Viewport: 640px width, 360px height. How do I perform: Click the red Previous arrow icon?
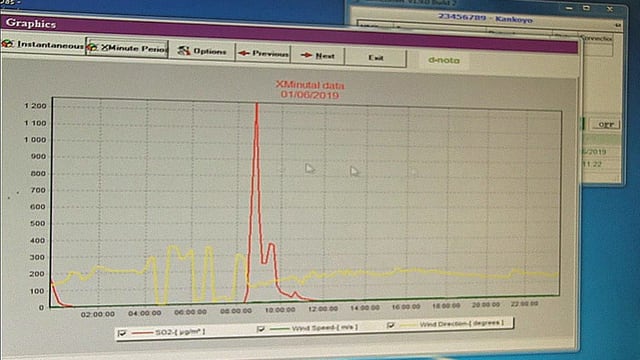tap(244, 53)
